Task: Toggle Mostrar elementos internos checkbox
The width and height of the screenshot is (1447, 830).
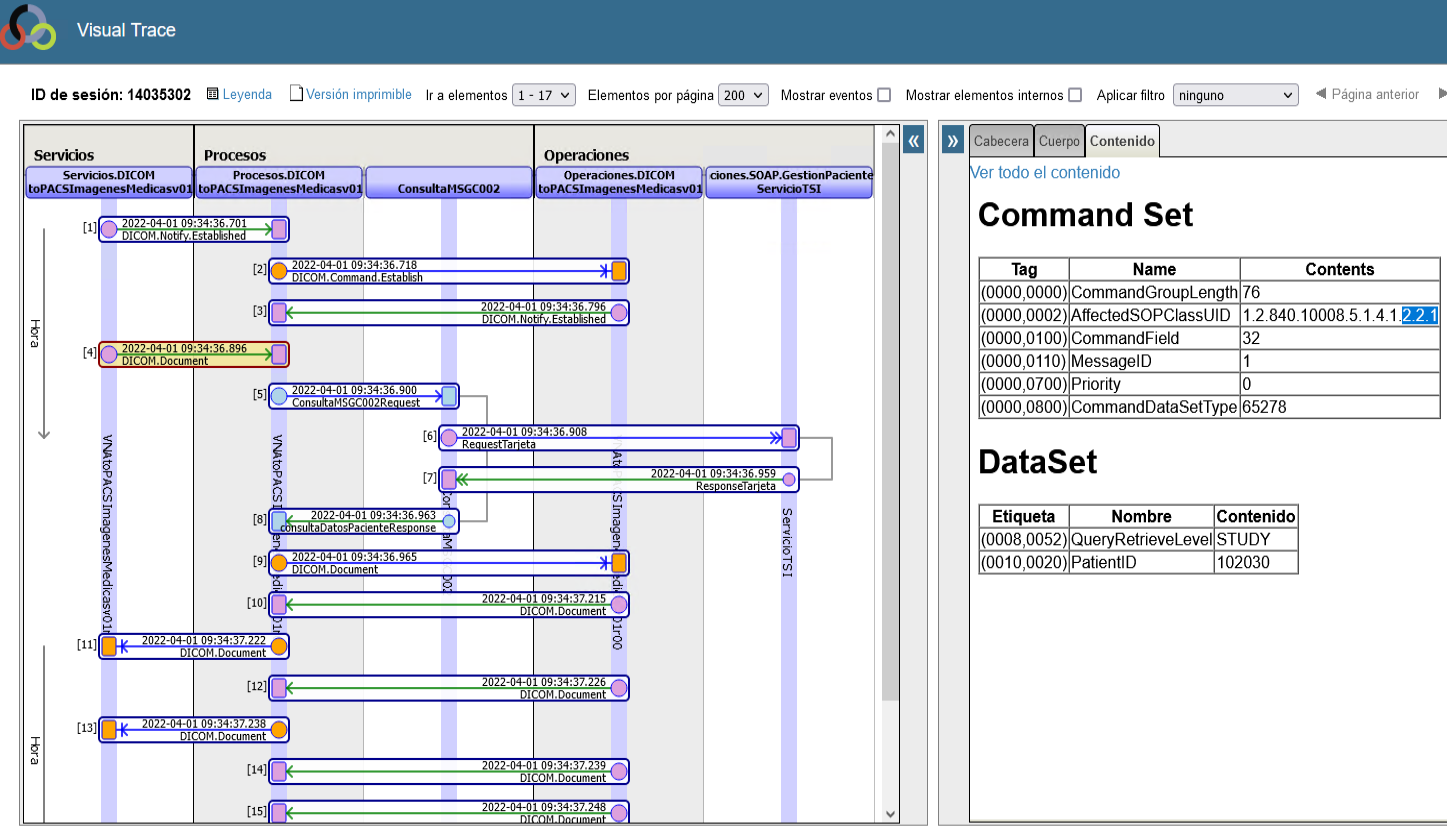Action: pos(1075,95)
